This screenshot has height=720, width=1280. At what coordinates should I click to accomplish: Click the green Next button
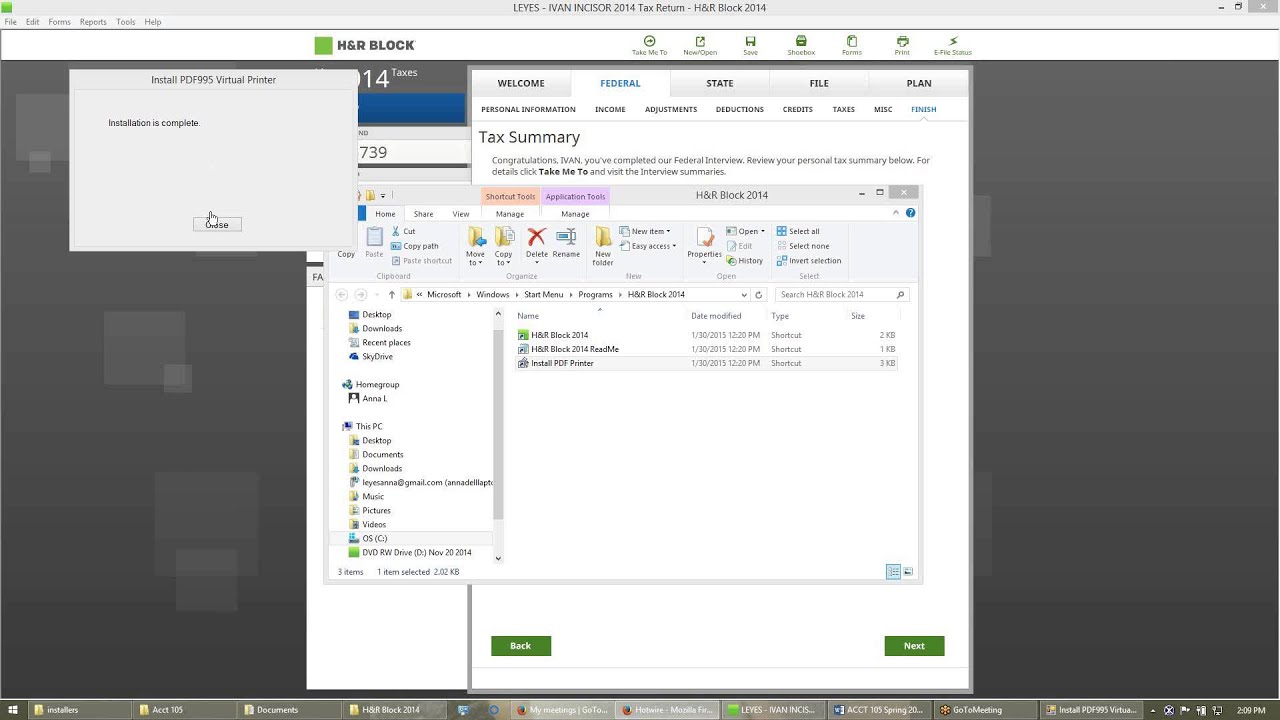click(x=914, y=646)
